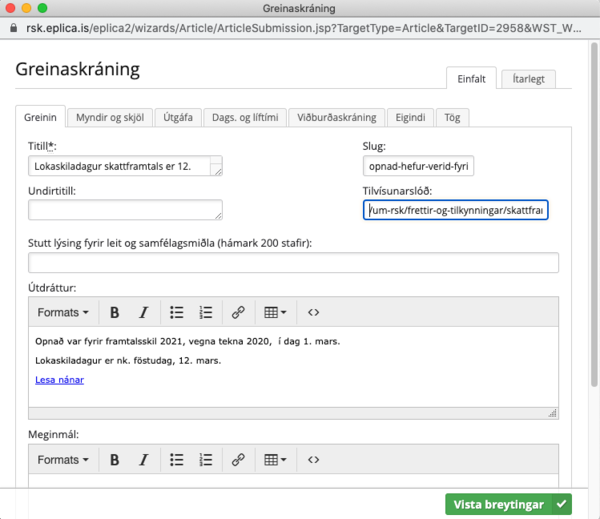Insert link in Meginmál editor

(x=238, y=460)
